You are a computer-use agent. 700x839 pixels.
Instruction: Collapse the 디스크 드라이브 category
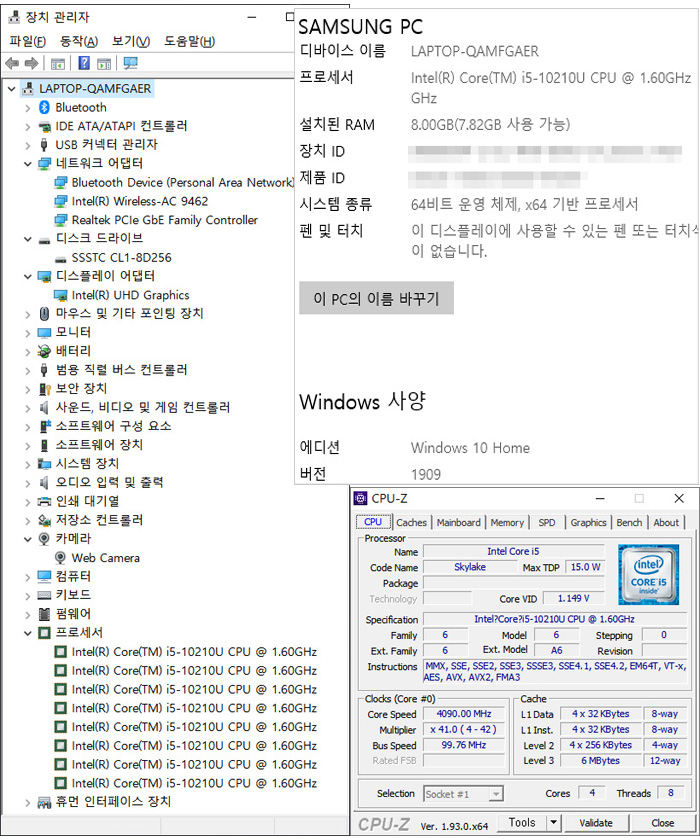coord(27,239)
